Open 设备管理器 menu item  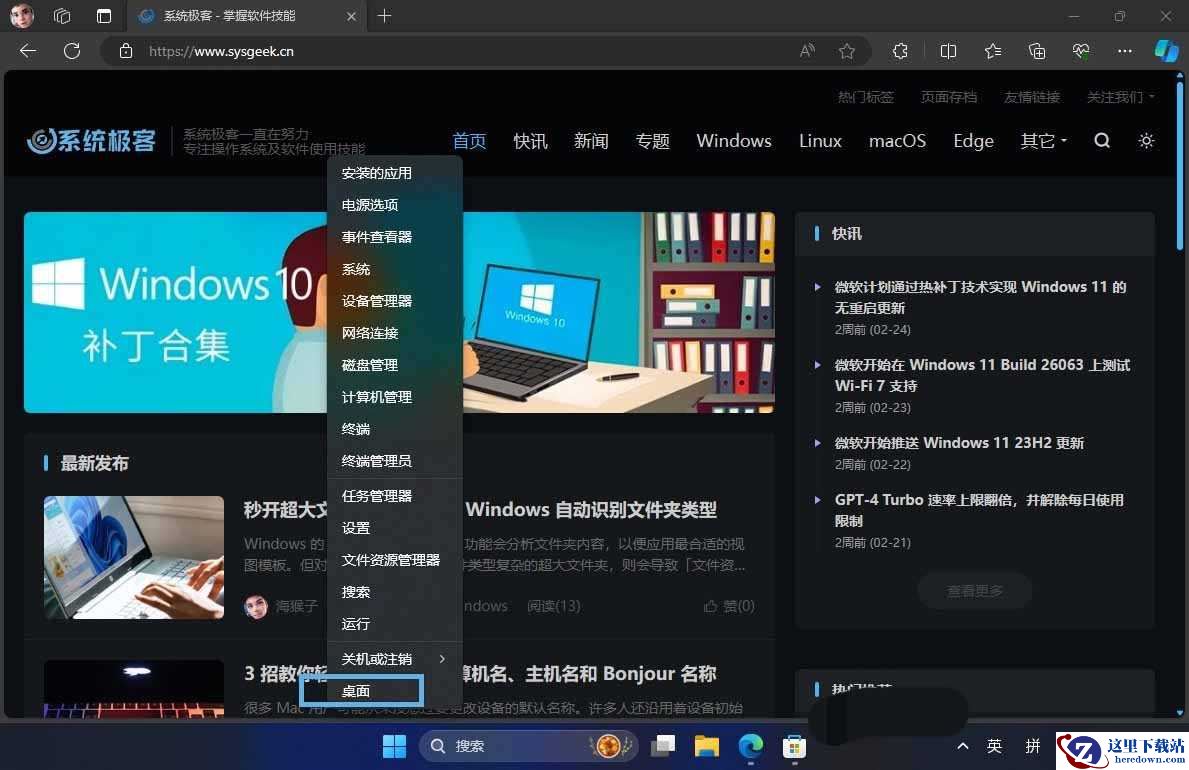[394, 301]
